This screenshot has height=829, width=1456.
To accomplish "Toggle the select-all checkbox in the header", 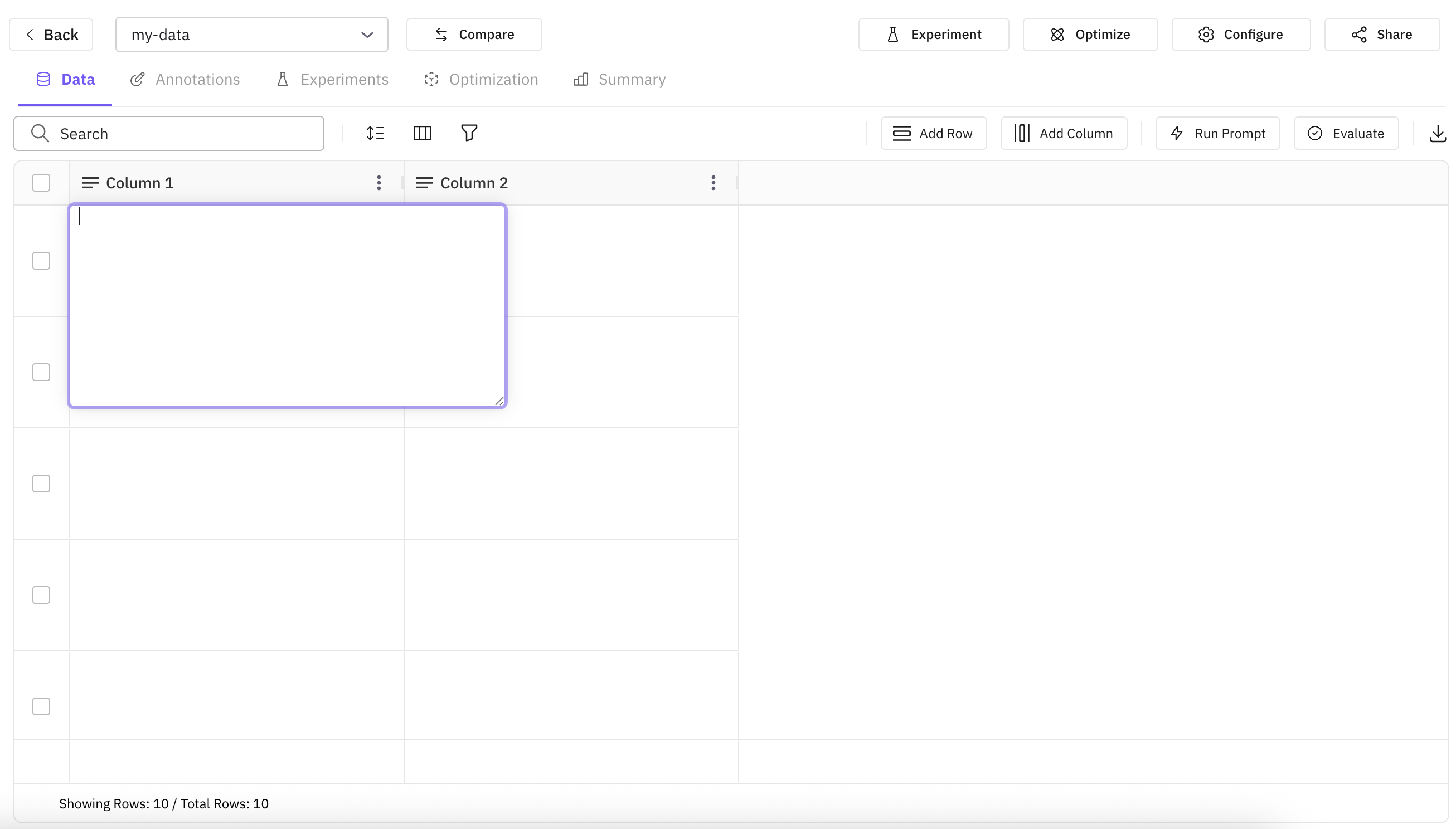I will (41, 182).
